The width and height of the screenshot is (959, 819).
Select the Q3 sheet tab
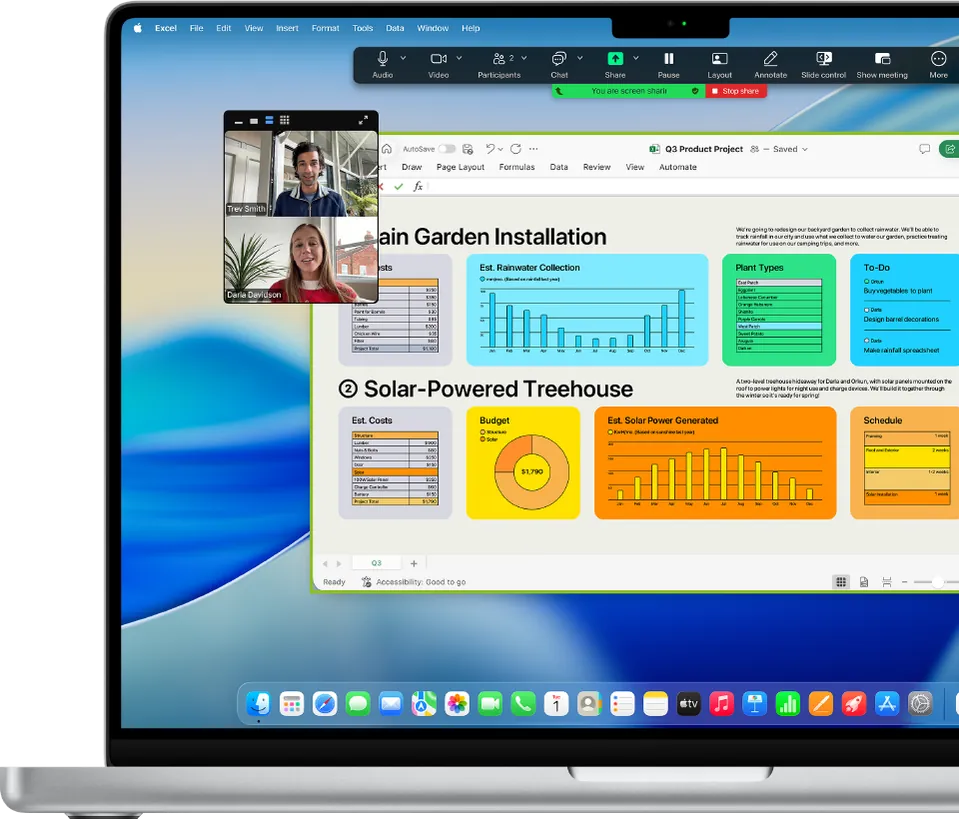[376, 563]
